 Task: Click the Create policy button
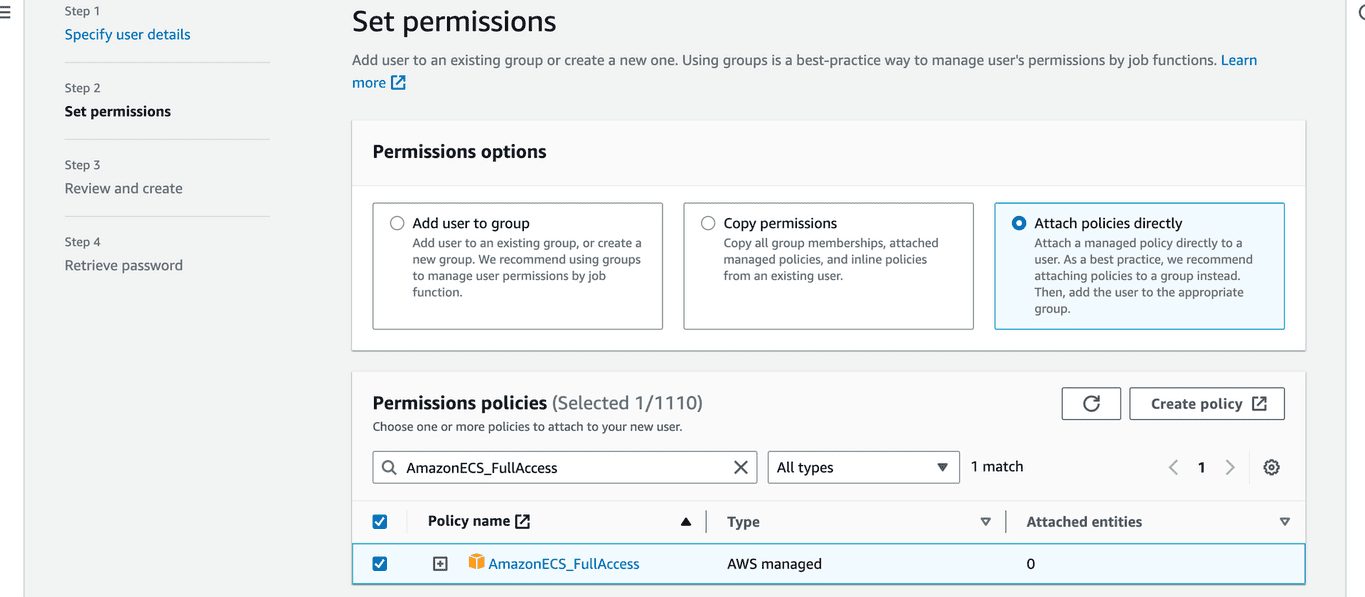point(1206,403)
